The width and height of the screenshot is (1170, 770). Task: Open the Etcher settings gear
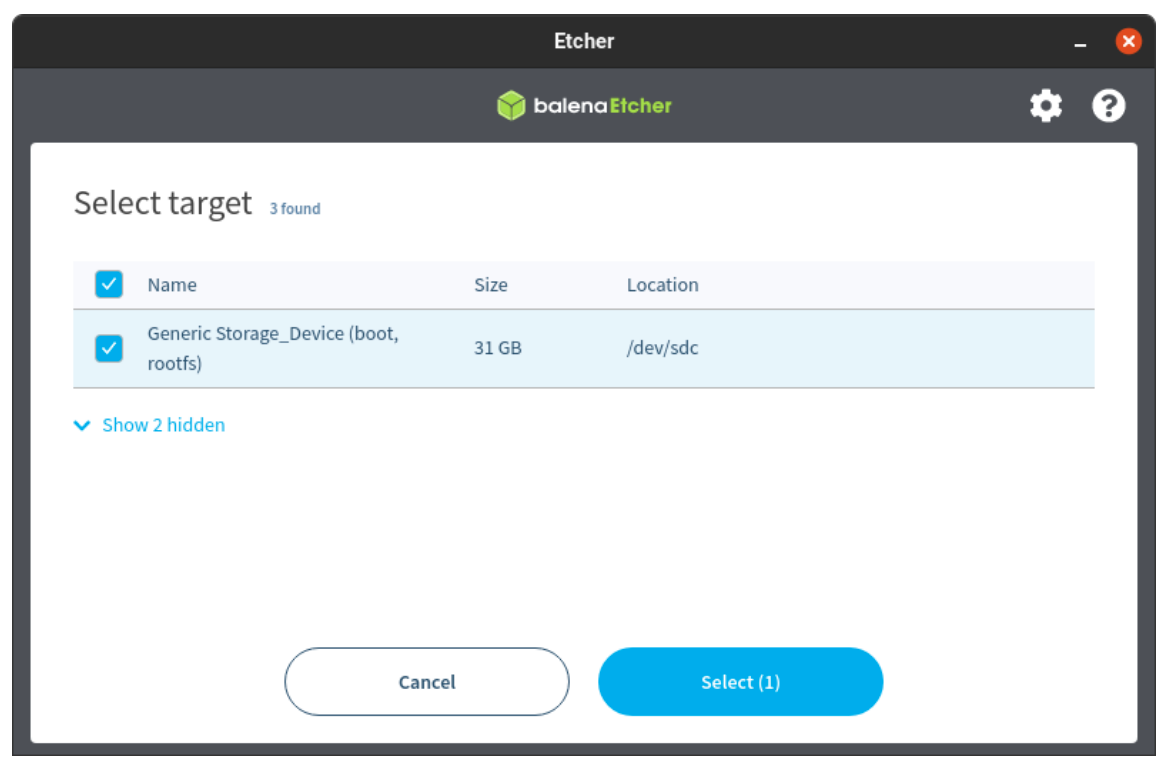pyautogui.click(x=1046, y=105)
